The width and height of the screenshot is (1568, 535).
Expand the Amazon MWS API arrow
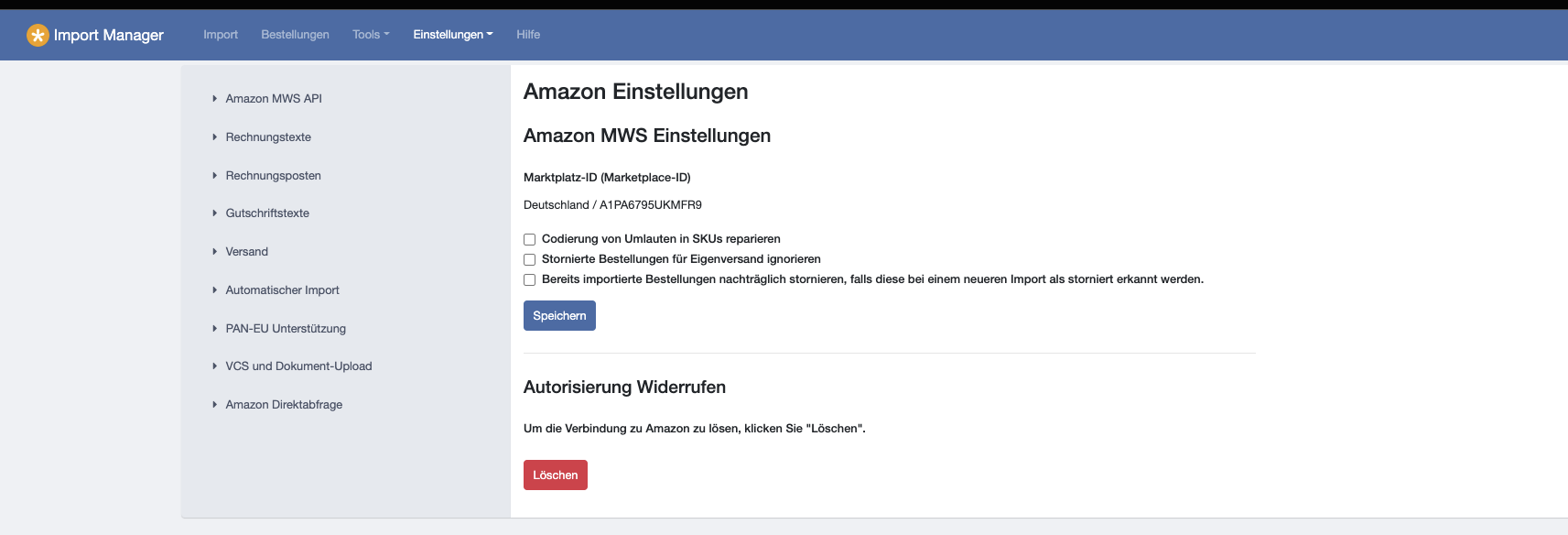214,98
